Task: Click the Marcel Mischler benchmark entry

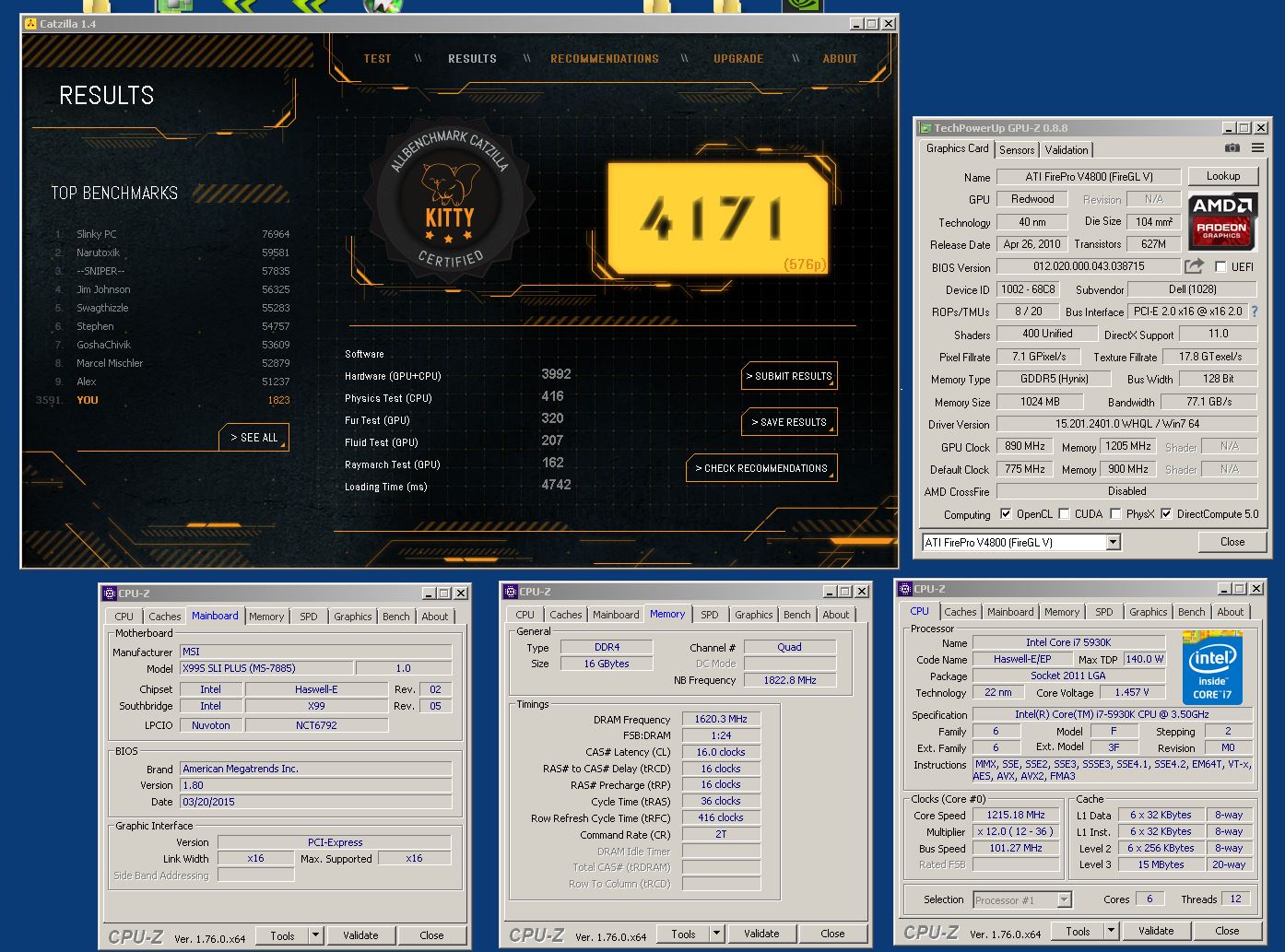Action: [x=172, y=363]
